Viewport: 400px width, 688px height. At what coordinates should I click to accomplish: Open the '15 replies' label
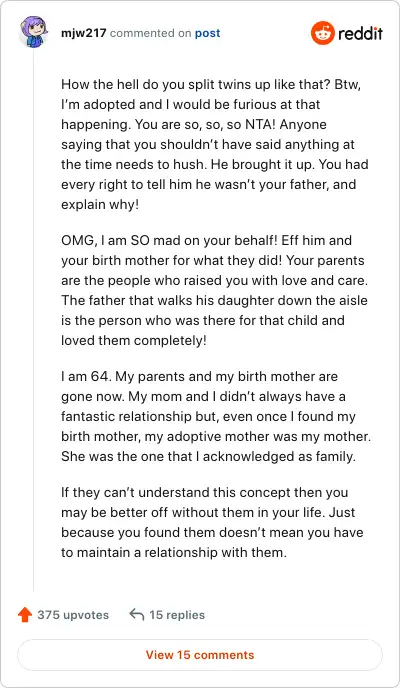point(177,615)
